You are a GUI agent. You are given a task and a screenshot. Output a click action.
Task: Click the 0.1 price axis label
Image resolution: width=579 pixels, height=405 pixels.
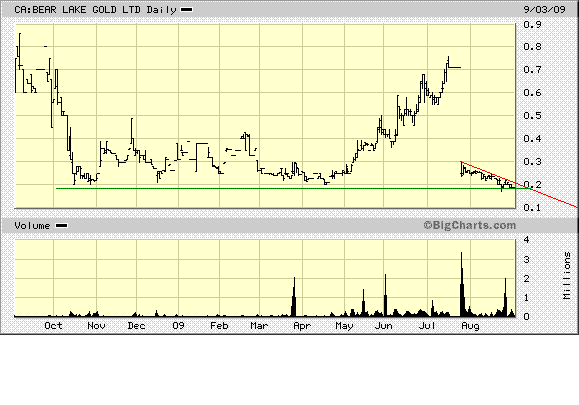pos(532,207)
